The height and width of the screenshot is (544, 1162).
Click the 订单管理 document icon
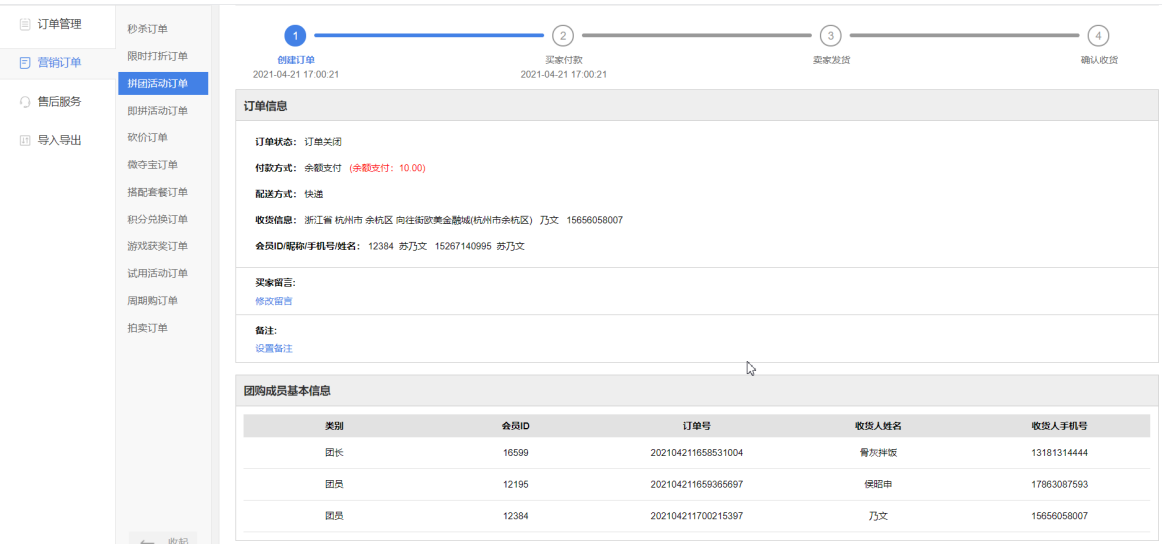click(25, 24)
